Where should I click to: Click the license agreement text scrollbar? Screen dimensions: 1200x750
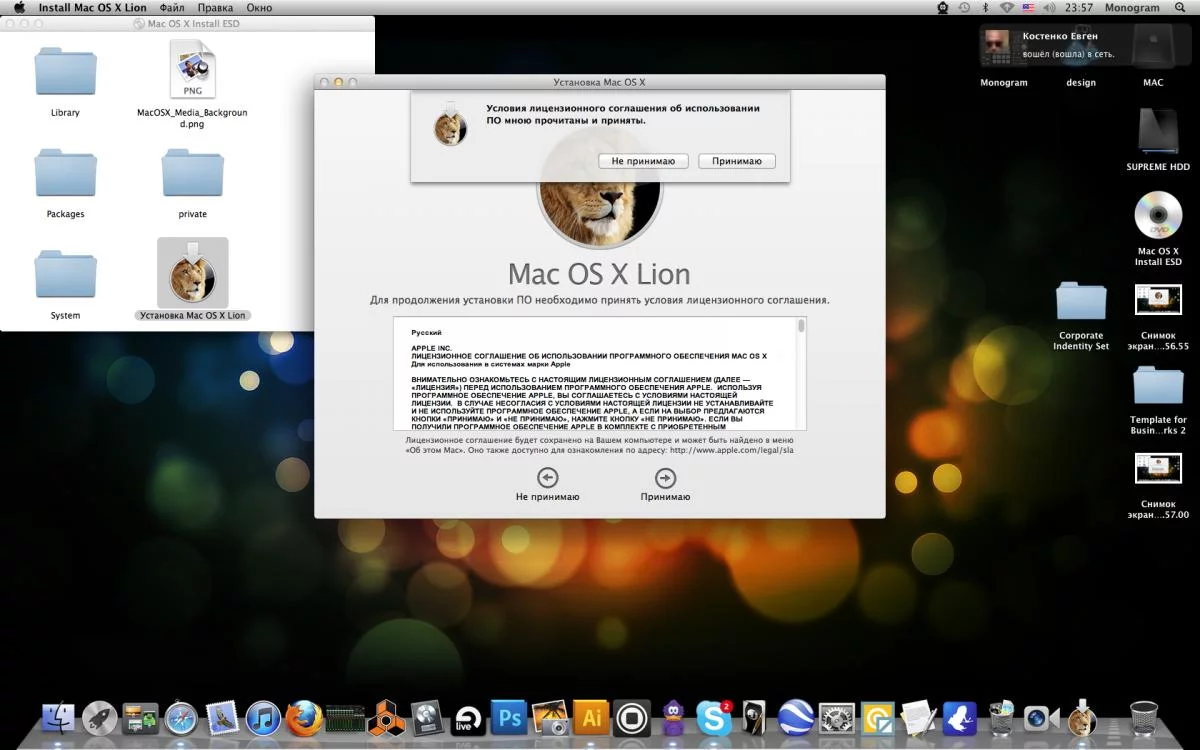[801, 372]
